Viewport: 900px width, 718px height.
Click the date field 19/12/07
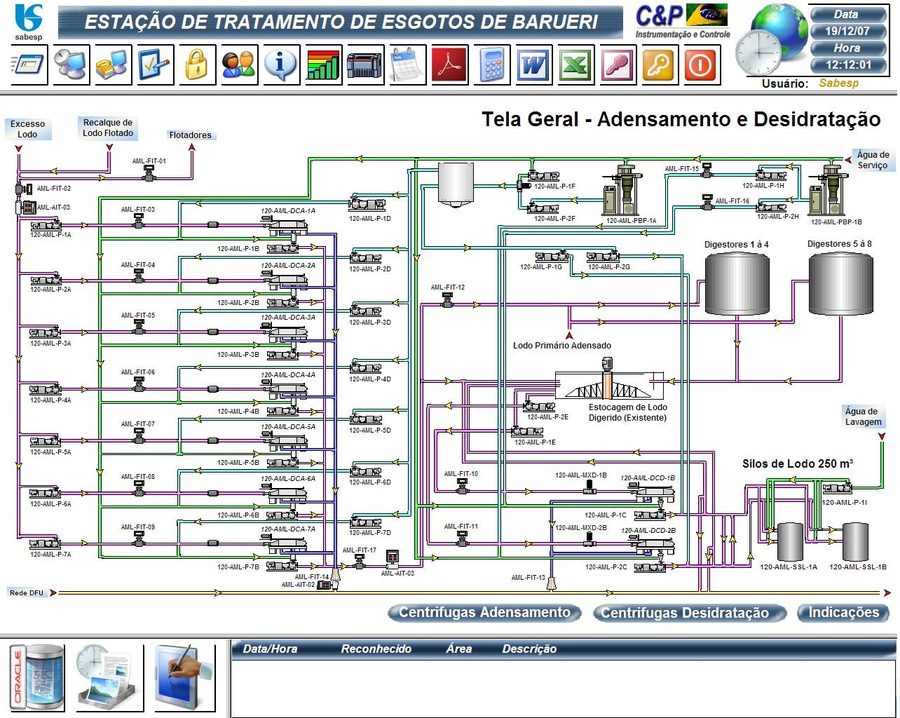848,31
